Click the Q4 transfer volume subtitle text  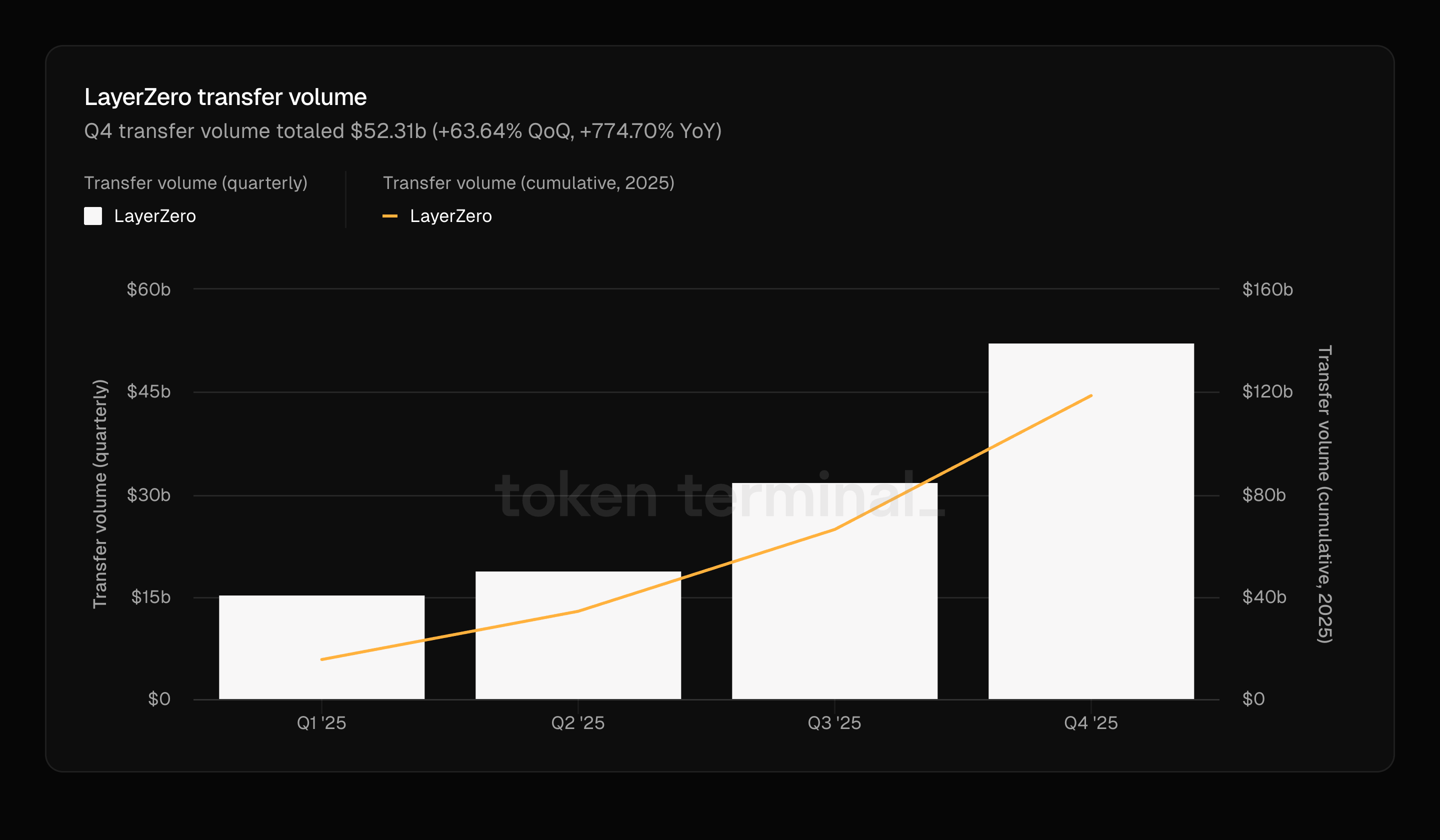point(403,131)
